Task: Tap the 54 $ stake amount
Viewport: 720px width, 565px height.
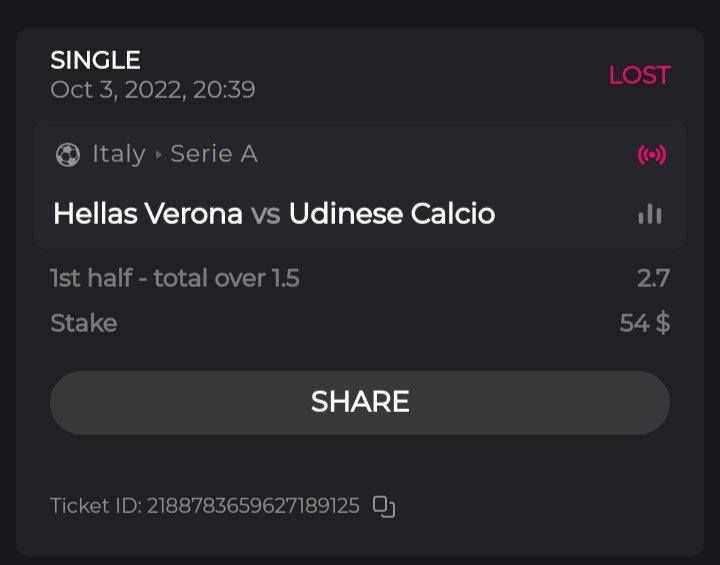Action: pyautogui.click(x=644, y=323)
